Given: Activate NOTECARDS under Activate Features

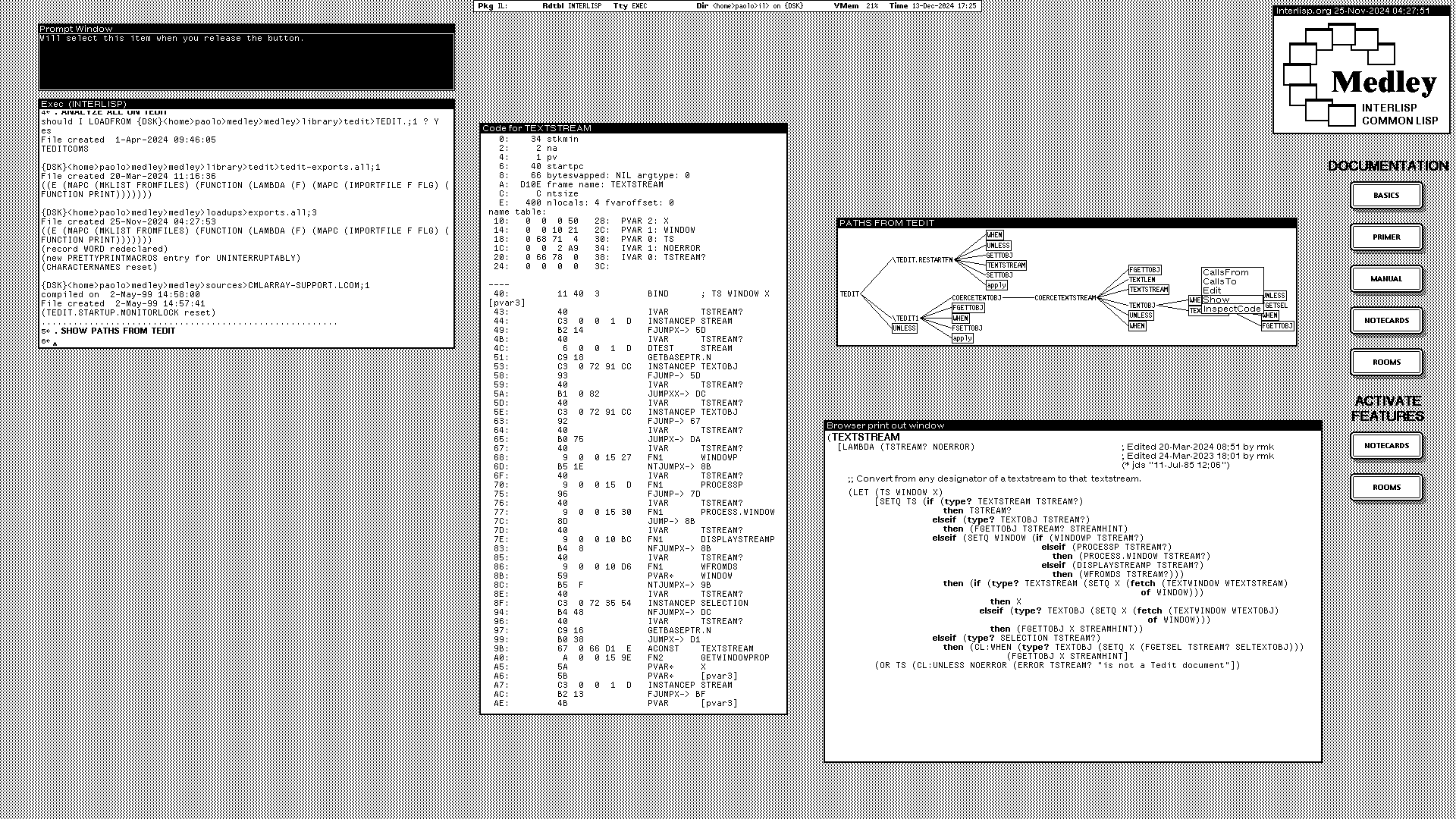Looking at the screenshot, I should click(1386, 446).
